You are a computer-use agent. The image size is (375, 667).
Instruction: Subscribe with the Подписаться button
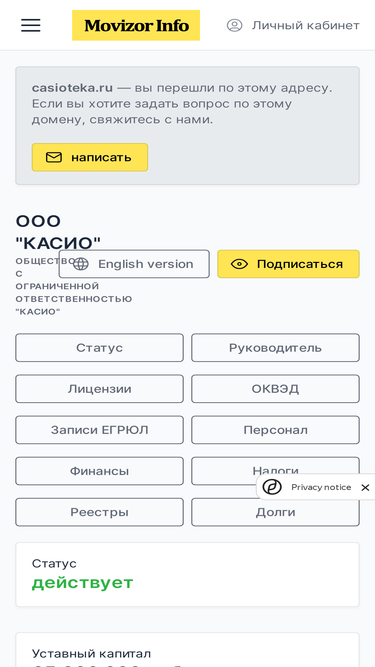(x=288, y=264)
